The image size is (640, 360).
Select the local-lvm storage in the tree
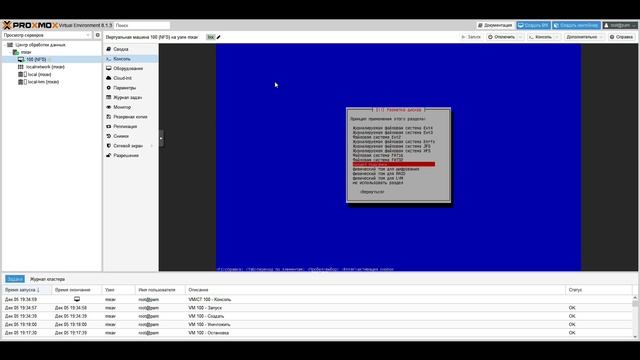point(43,82)
